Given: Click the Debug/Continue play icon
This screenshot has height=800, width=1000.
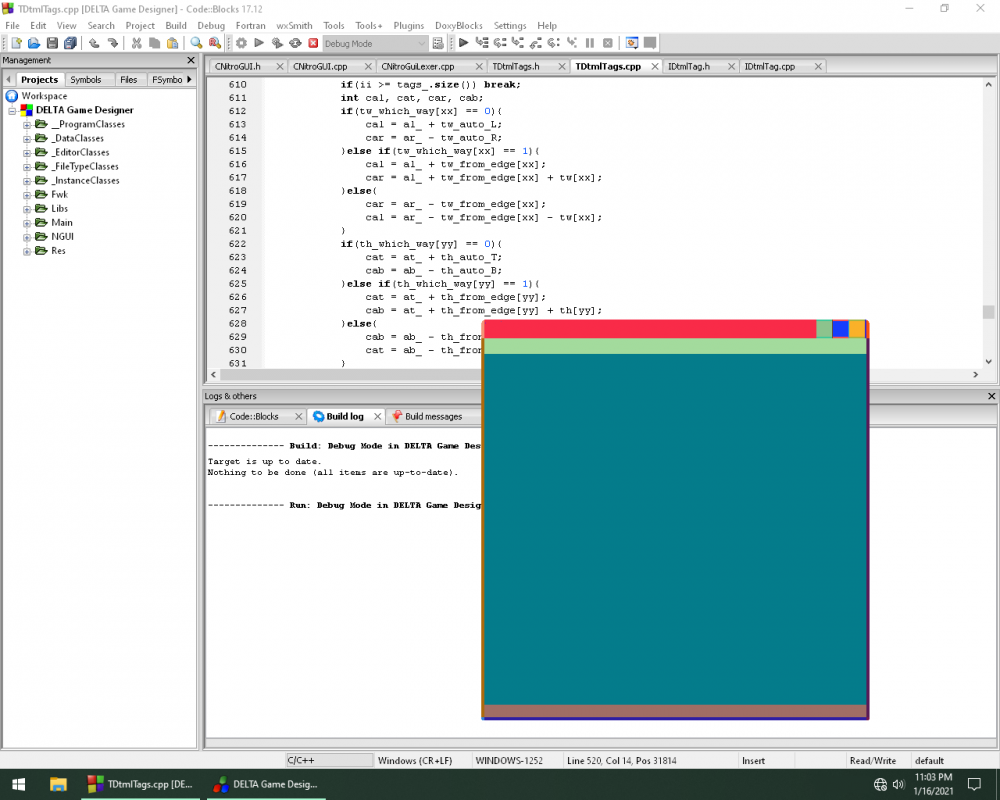Looking at the screenshot, I should click(x=463, y=43).
